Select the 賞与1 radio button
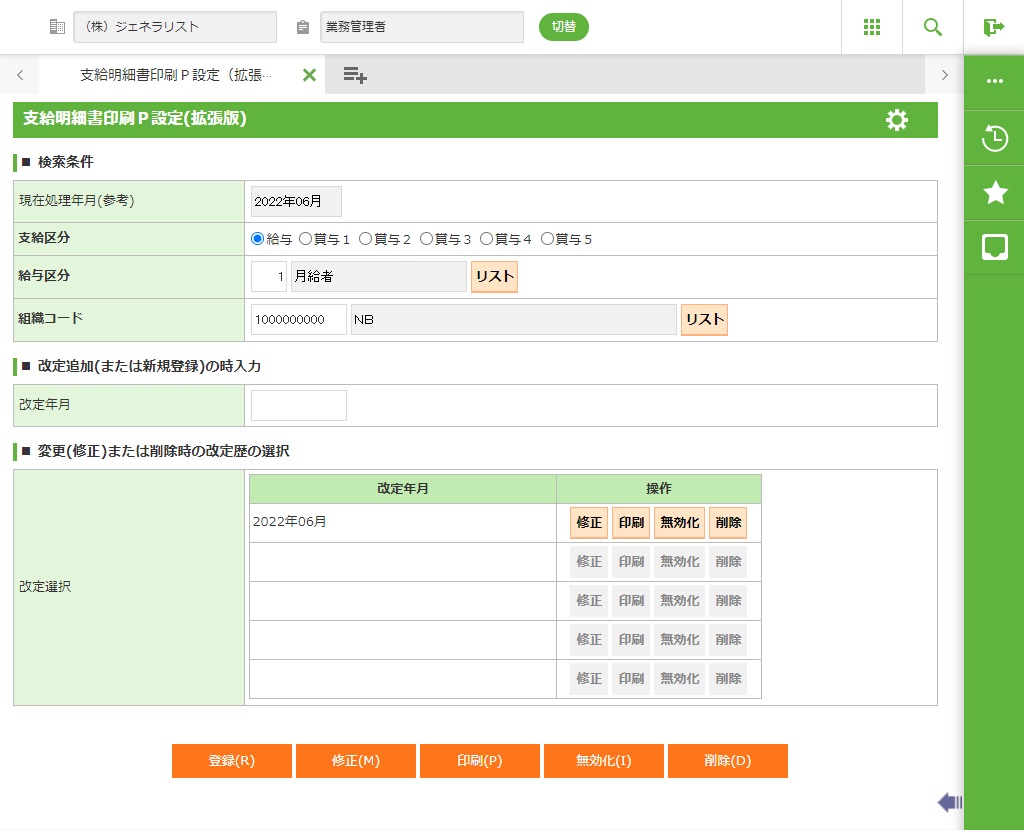 [306, 239]
